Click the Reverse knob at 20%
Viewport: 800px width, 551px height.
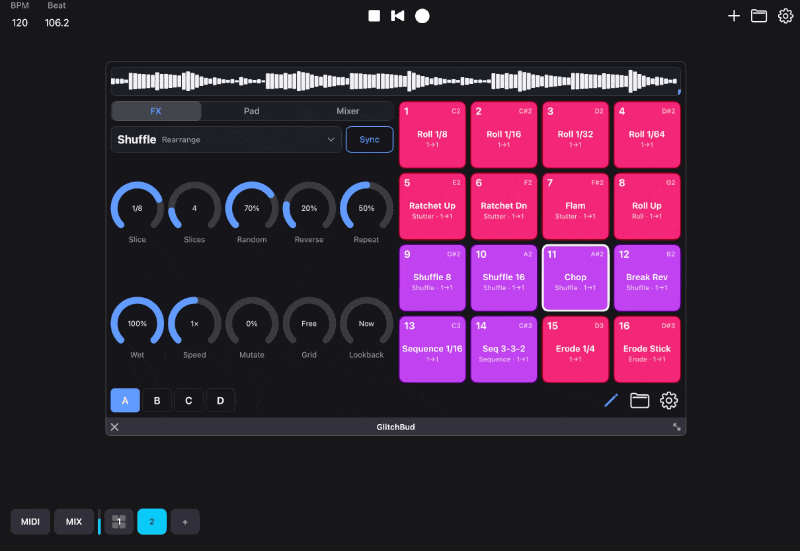pos(309,207)
